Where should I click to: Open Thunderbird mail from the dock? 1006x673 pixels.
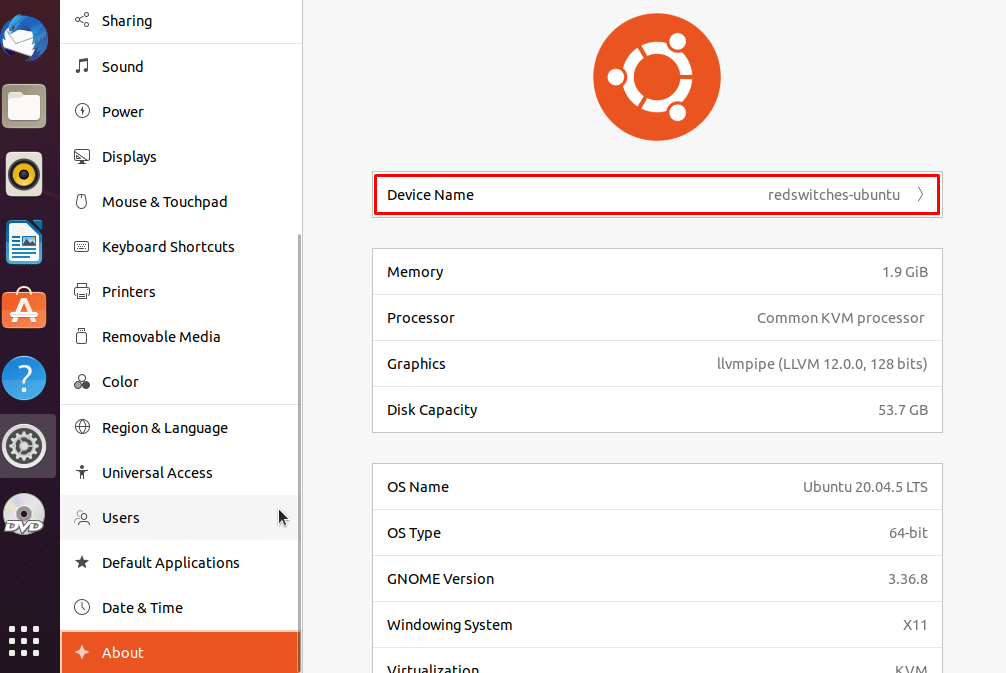pos(24,38)
